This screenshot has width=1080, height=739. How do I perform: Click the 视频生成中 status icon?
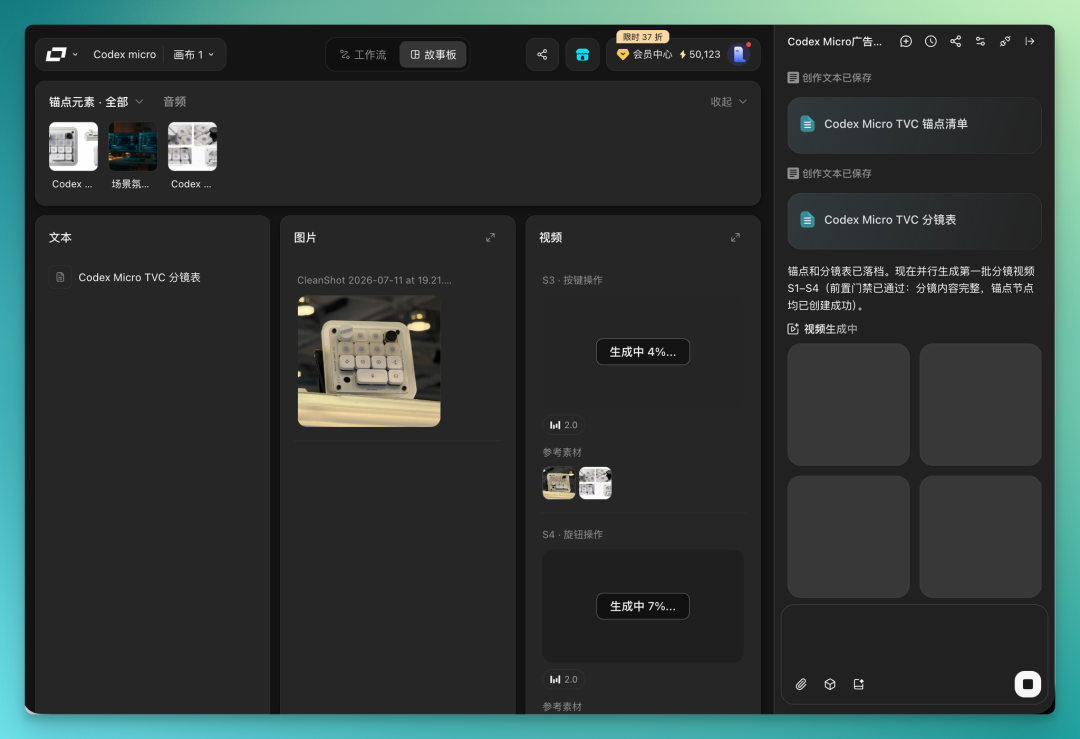[793, 329]
